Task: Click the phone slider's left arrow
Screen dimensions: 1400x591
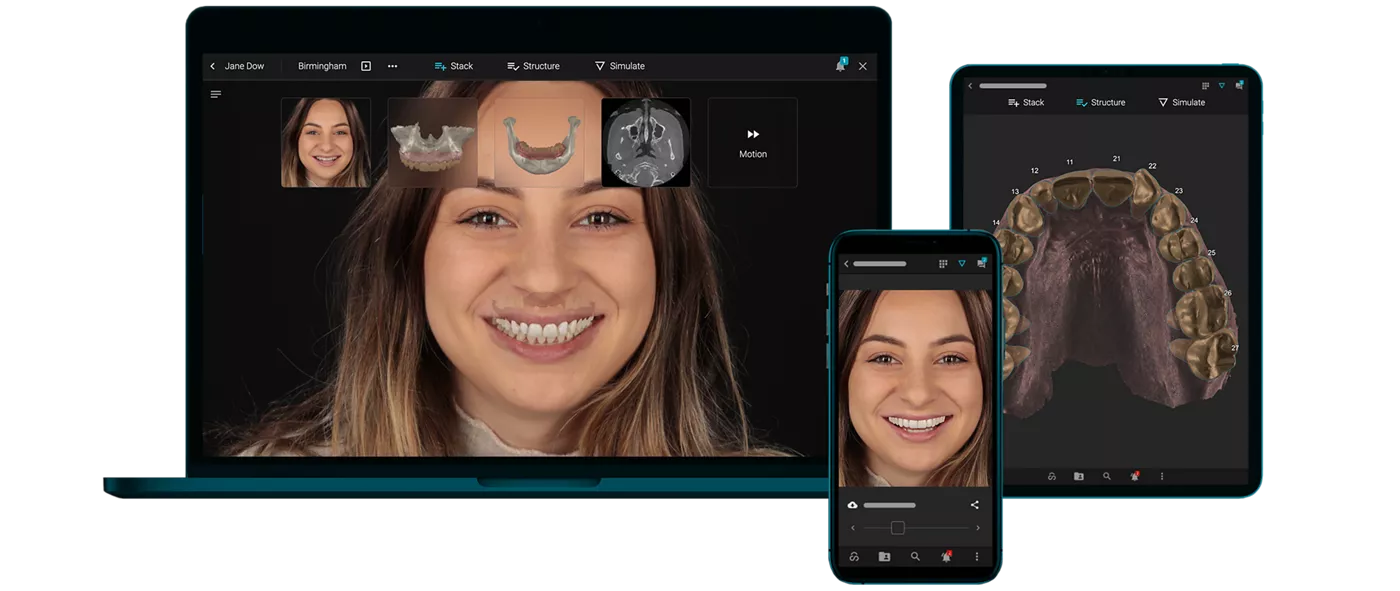Action: pyautogui.click(x=853, y=528)
